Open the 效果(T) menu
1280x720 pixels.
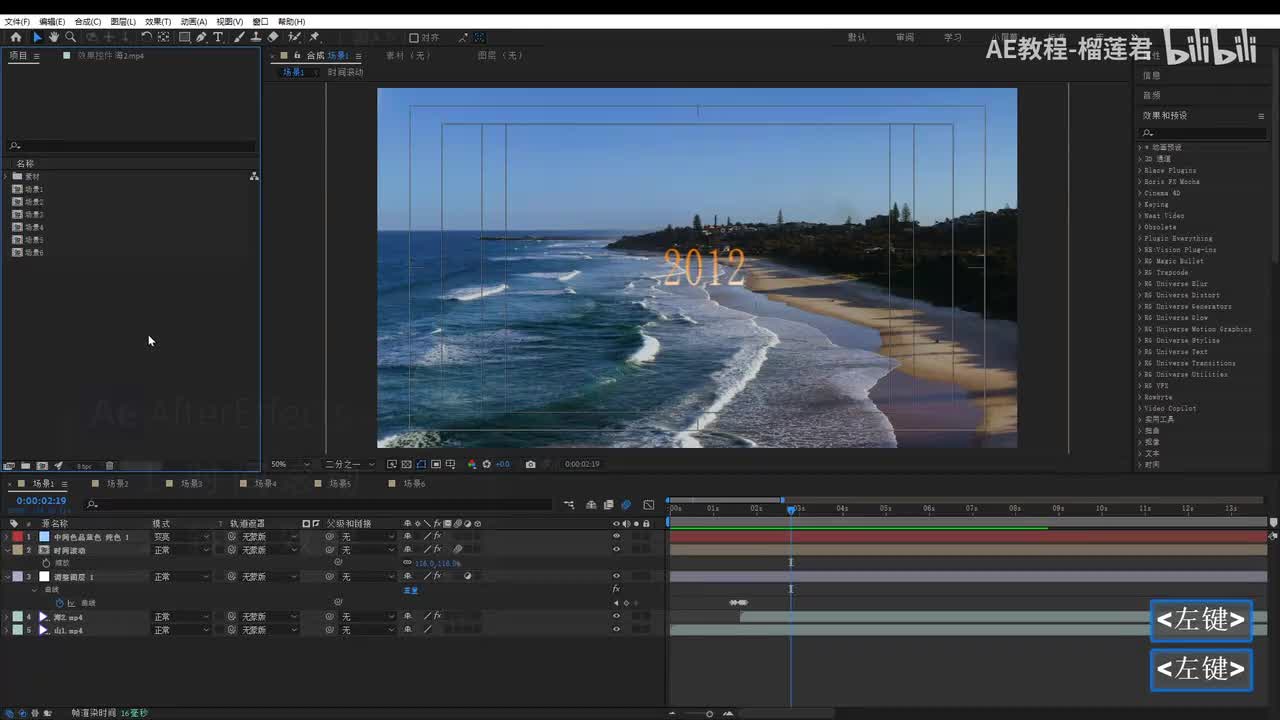coord(157,21)
